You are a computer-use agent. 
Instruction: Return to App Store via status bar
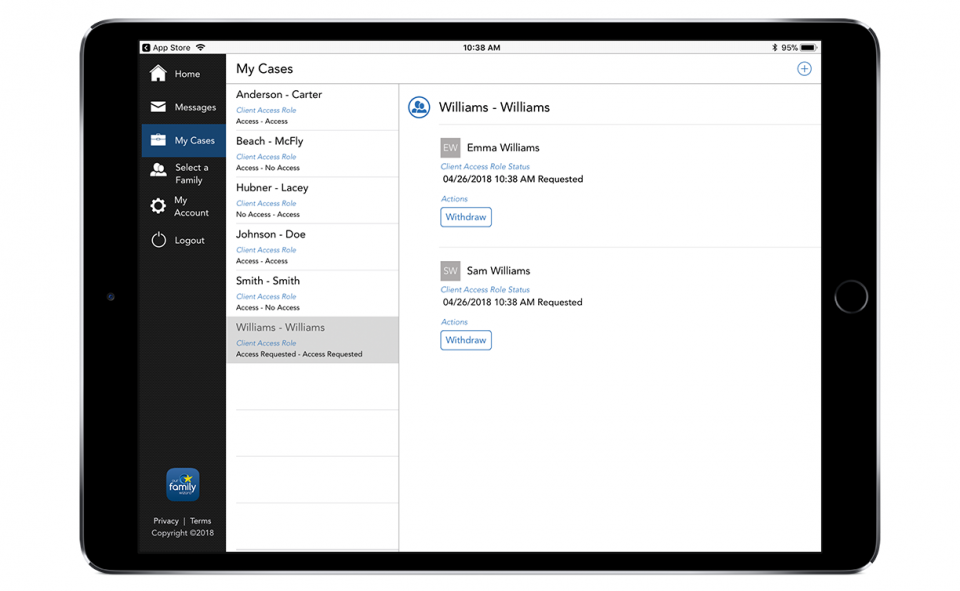click(x=166, y=47)
